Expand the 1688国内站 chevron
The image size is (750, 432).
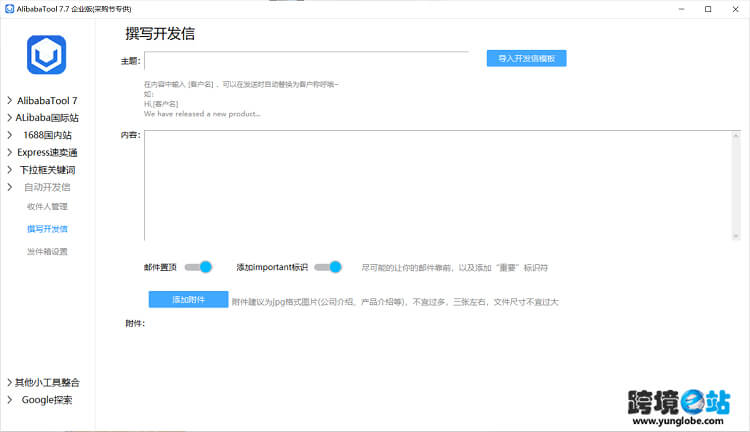(10, 135)
